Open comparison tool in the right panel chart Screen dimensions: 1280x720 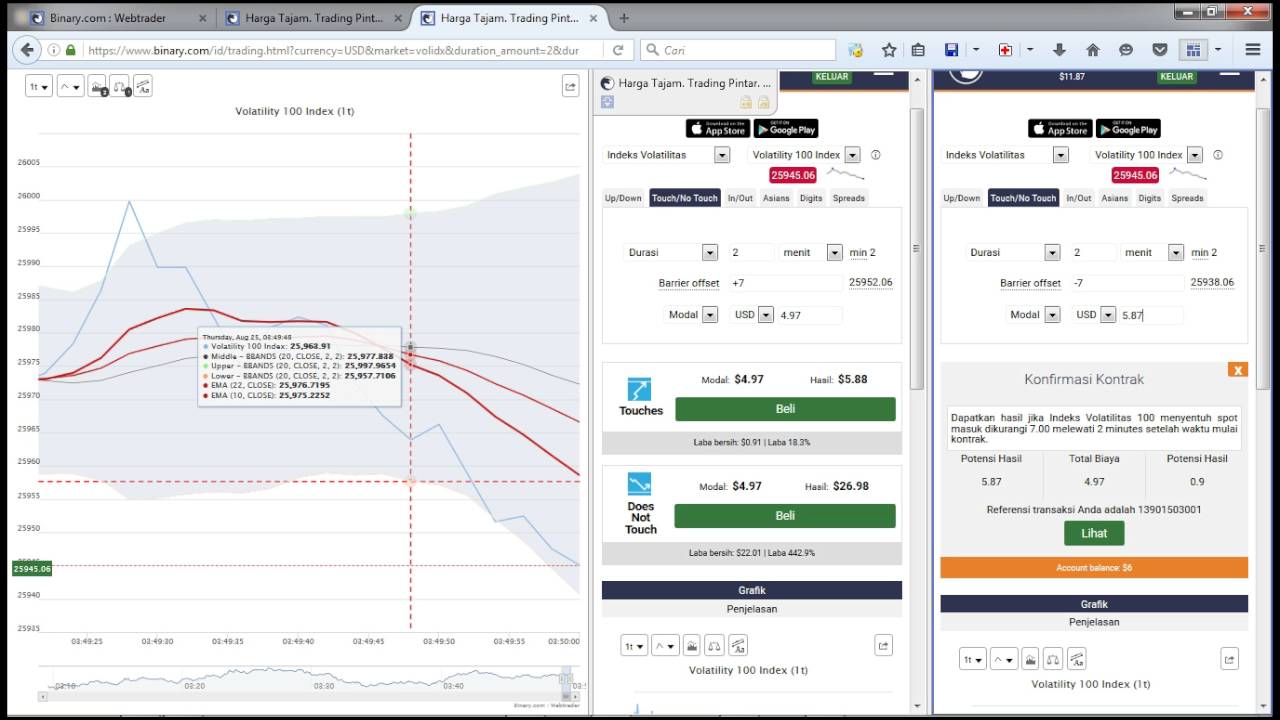click(x=1053, y=659)
